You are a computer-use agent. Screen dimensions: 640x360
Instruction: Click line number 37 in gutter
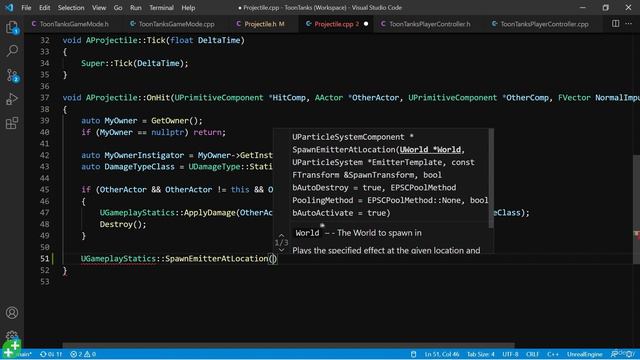[x=44, y=98]
